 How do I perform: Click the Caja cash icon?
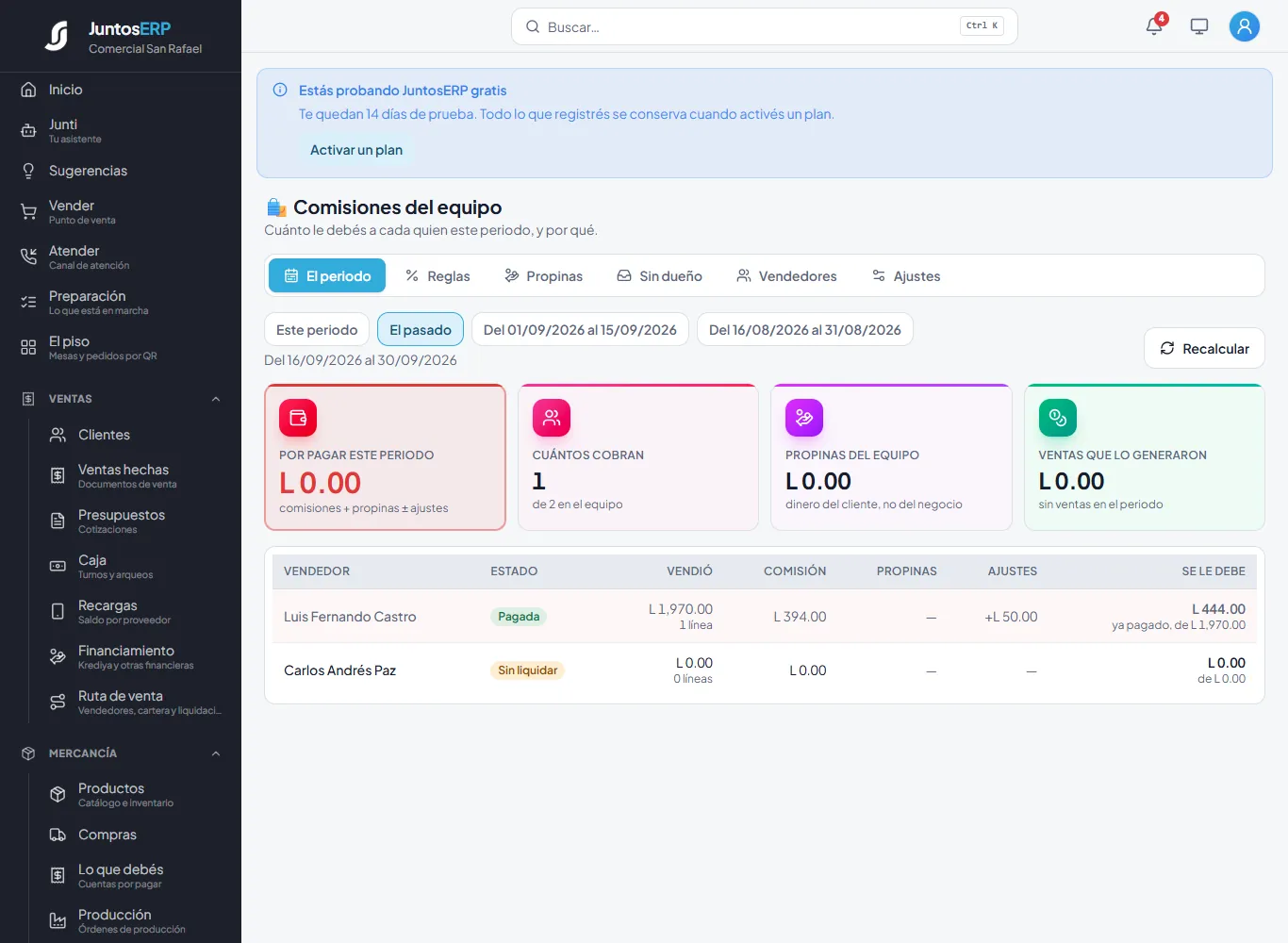pyautogui.click(x=58, y=567)
